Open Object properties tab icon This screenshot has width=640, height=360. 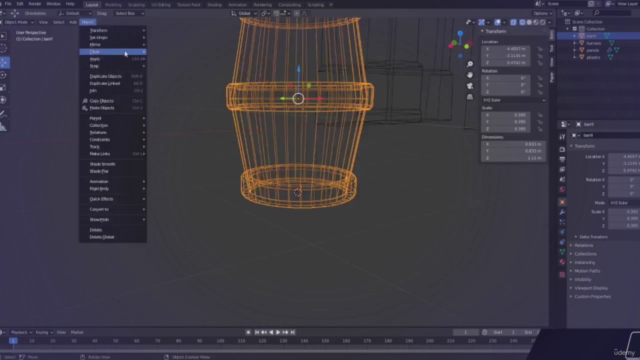(x=562, y=202)
